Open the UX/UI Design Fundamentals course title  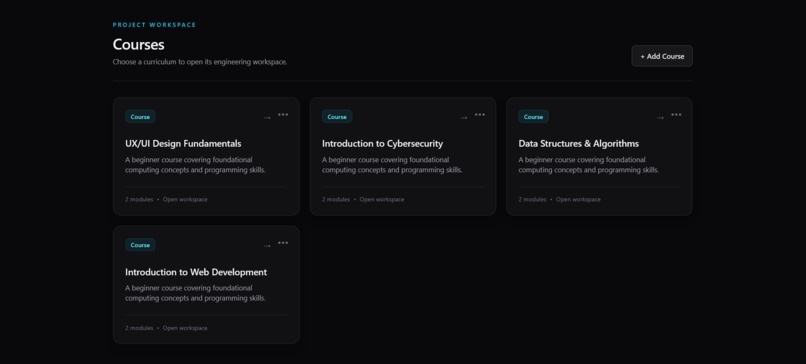(183, 143)
